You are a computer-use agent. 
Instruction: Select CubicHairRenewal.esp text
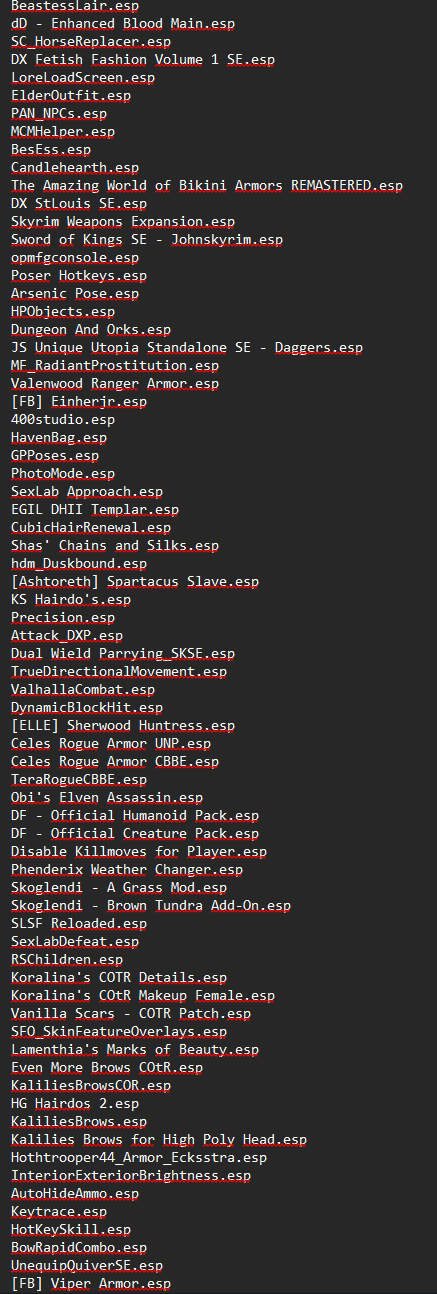(x=91, y=528)
